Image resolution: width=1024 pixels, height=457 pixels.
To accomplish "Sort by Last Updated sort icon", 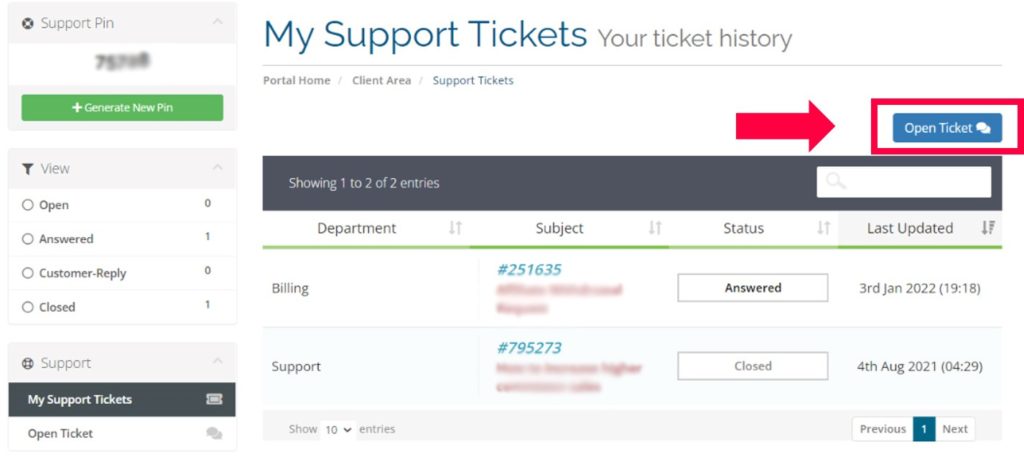I will 988,228.
